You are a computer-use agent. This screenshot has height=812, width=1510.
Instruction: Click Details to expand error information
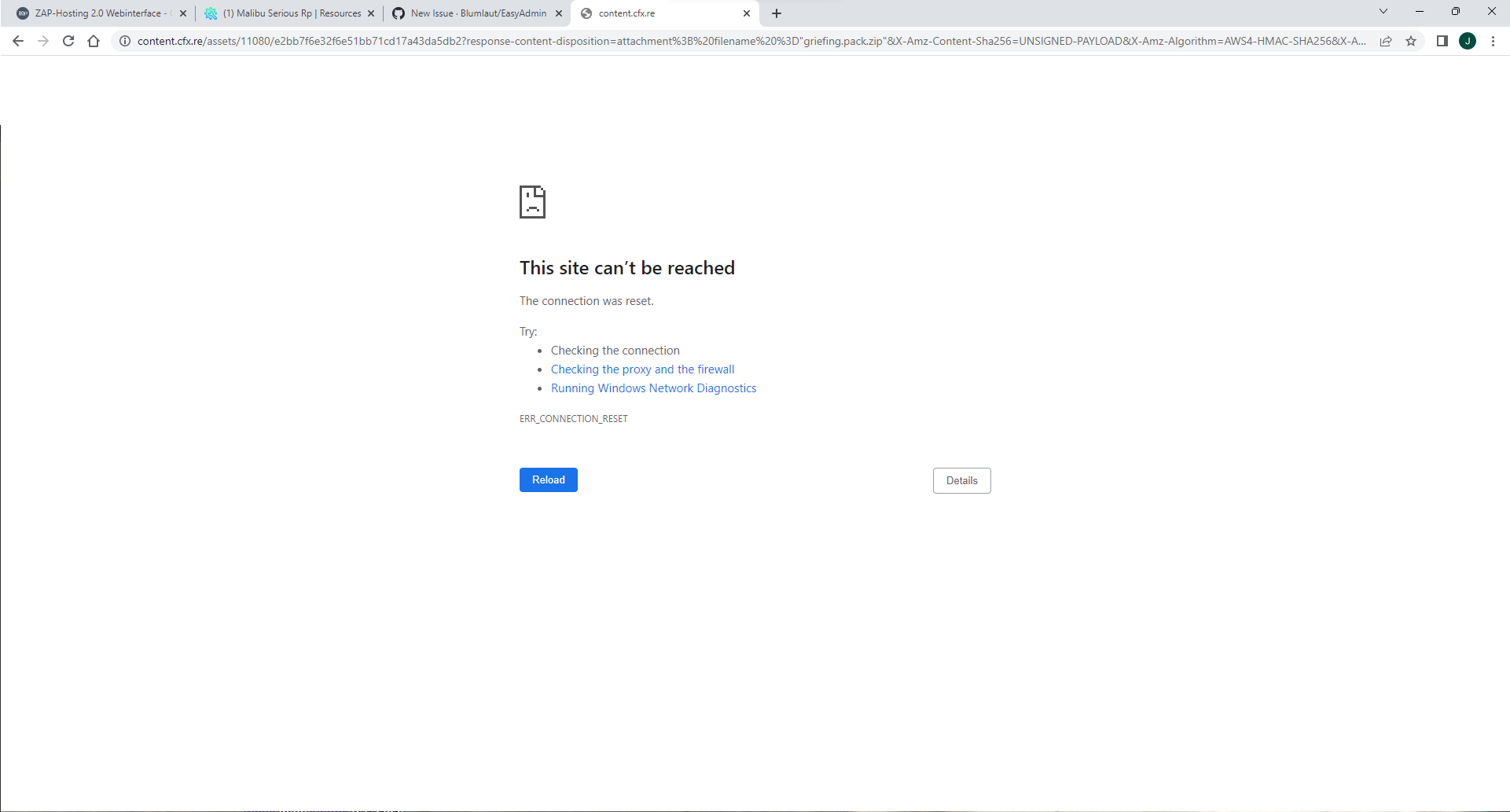[x=961, y=479]
